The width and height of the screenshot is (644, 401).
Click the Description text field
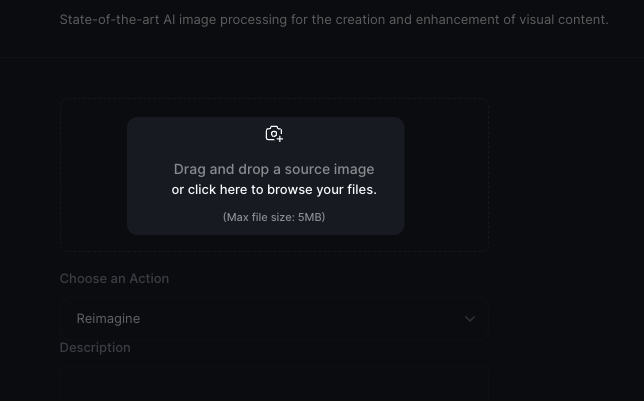(273, 386)
